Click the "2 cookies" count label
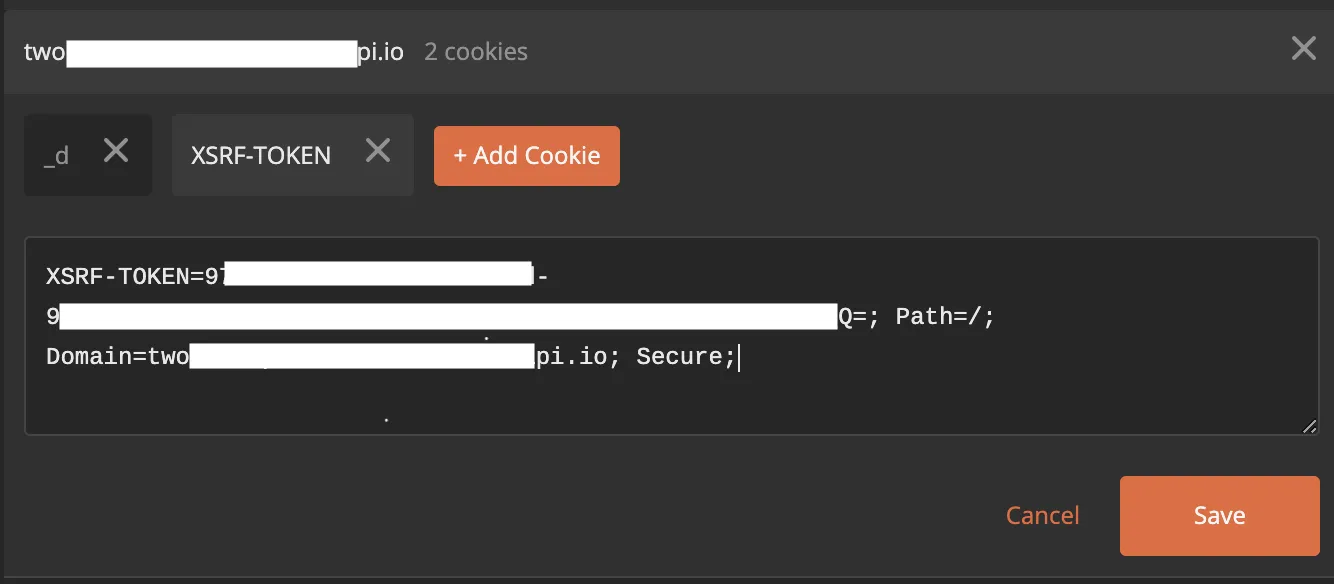This screenshot has width=1334, height=584. [x=476, y=52]
